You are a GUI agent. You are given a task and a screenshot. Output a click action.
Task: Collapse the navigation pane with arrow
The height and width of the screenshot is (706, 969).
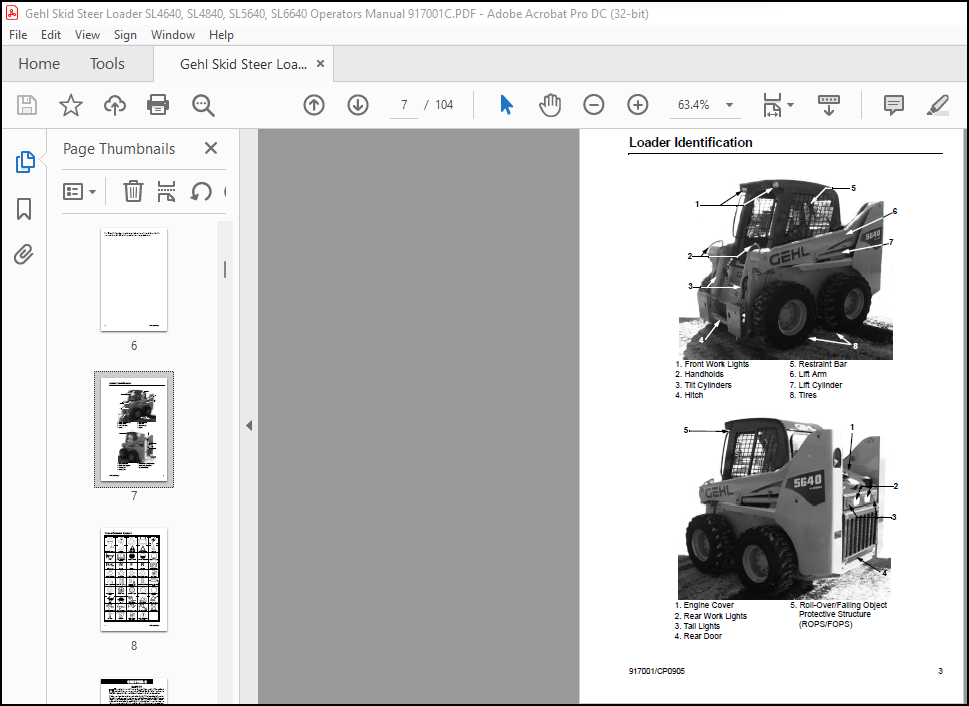pyautogui.click(x=249, y=425)
